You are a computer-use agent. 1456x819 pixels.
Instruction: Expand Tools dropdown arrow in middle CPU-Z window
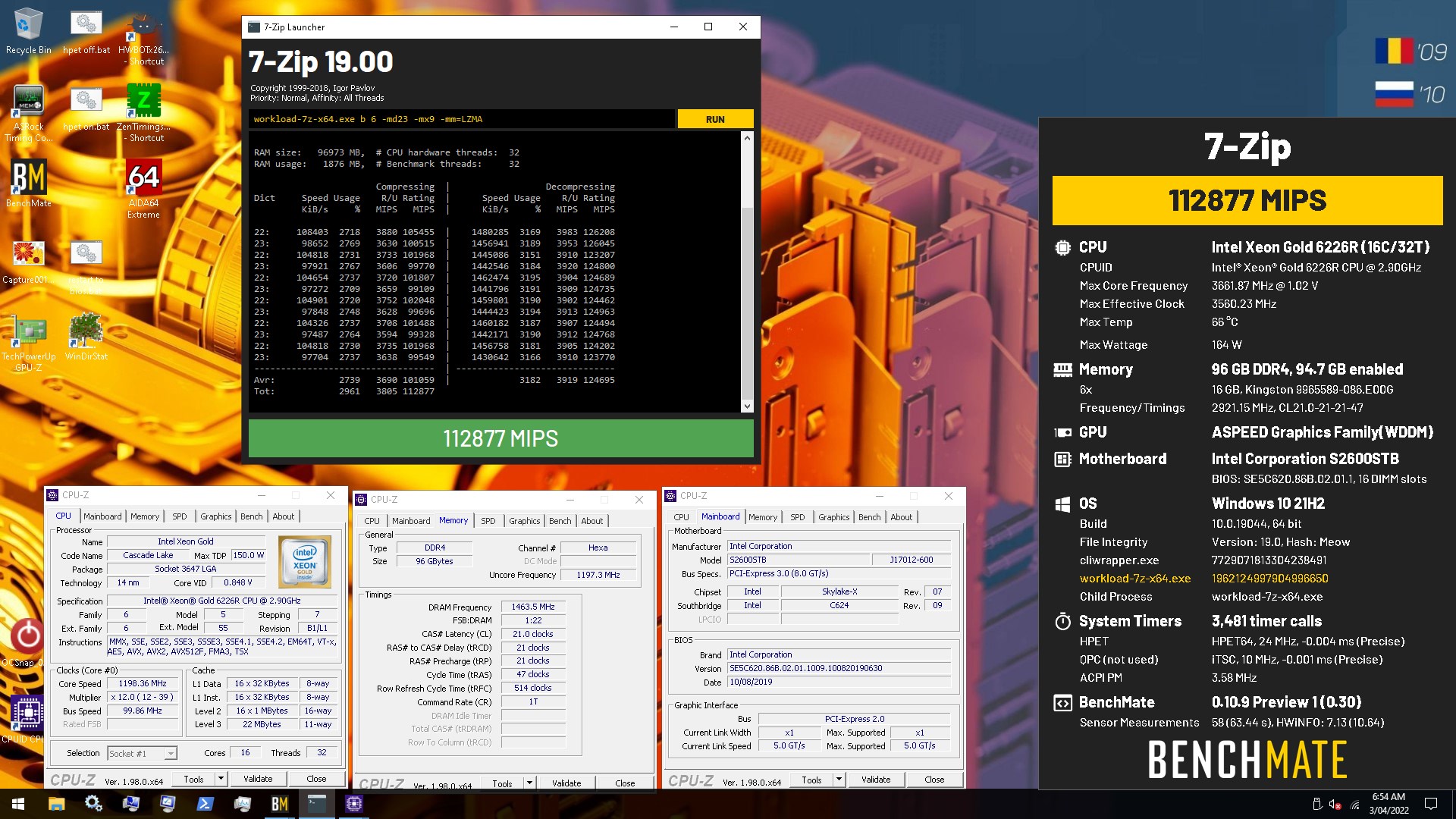(529, 783)
